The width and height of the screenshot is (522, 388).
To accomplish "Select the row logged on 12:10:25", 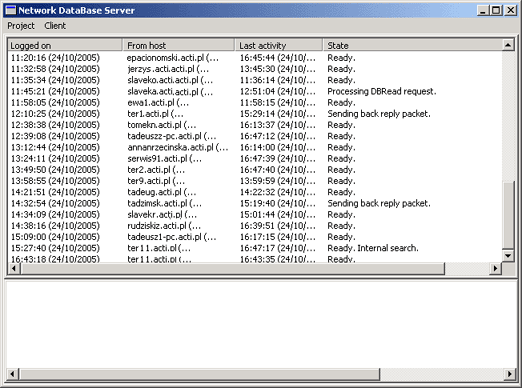I will tap(255, 114).
